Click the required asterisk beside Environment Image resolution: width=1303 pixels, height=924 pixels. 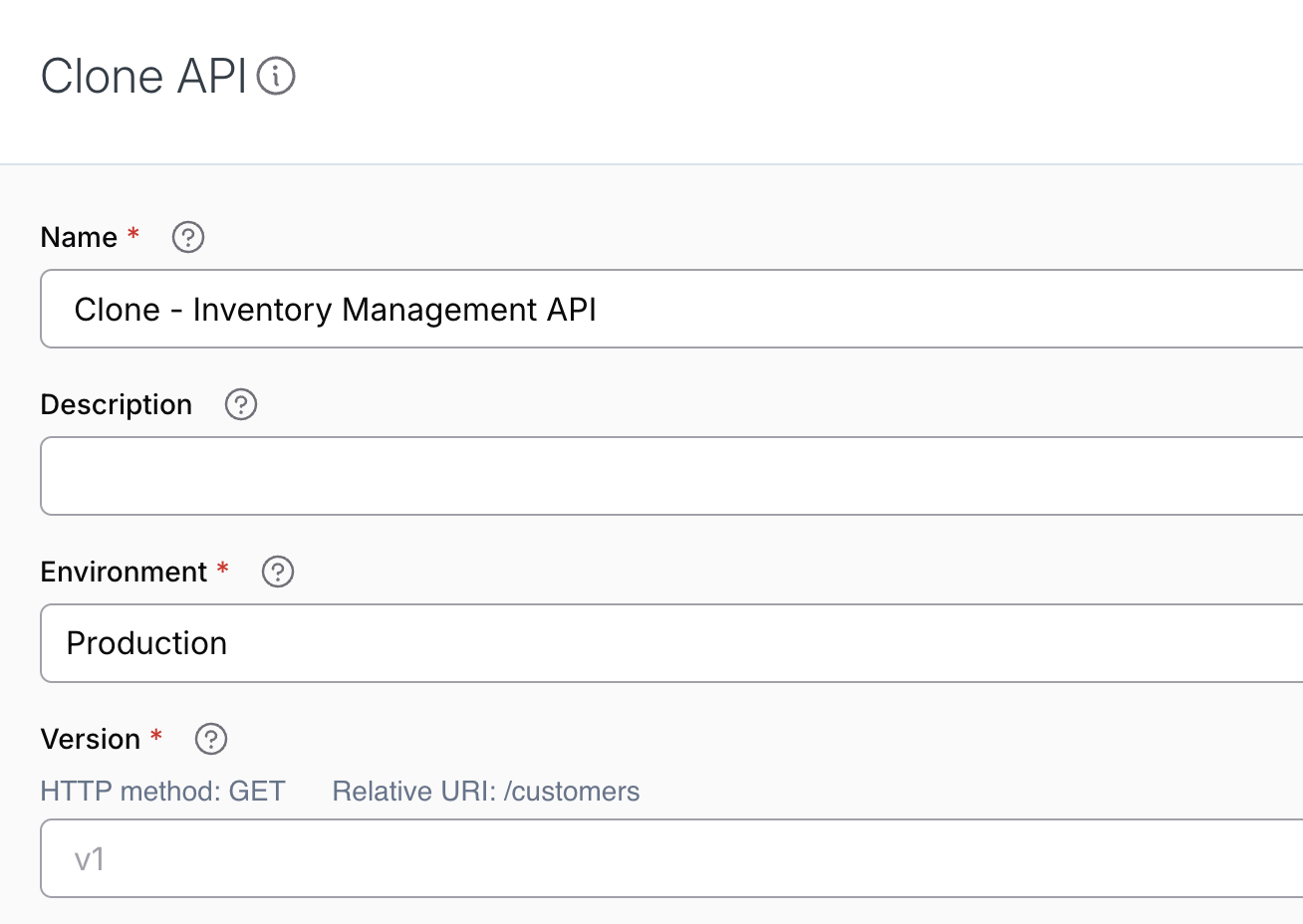[x=223, y=569]
